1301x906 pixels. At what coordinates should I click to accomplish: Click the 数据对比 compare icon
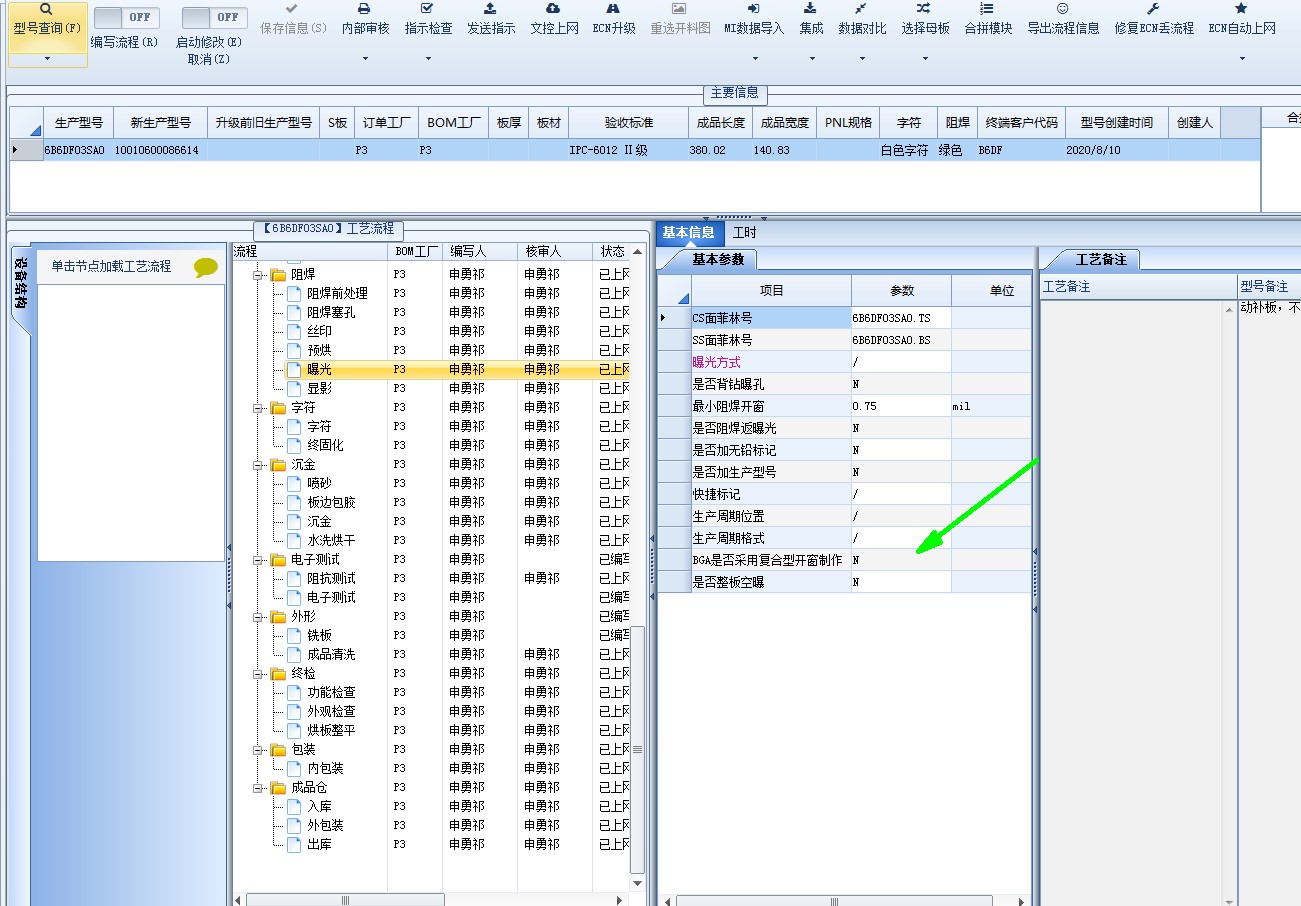pos(862,9)
